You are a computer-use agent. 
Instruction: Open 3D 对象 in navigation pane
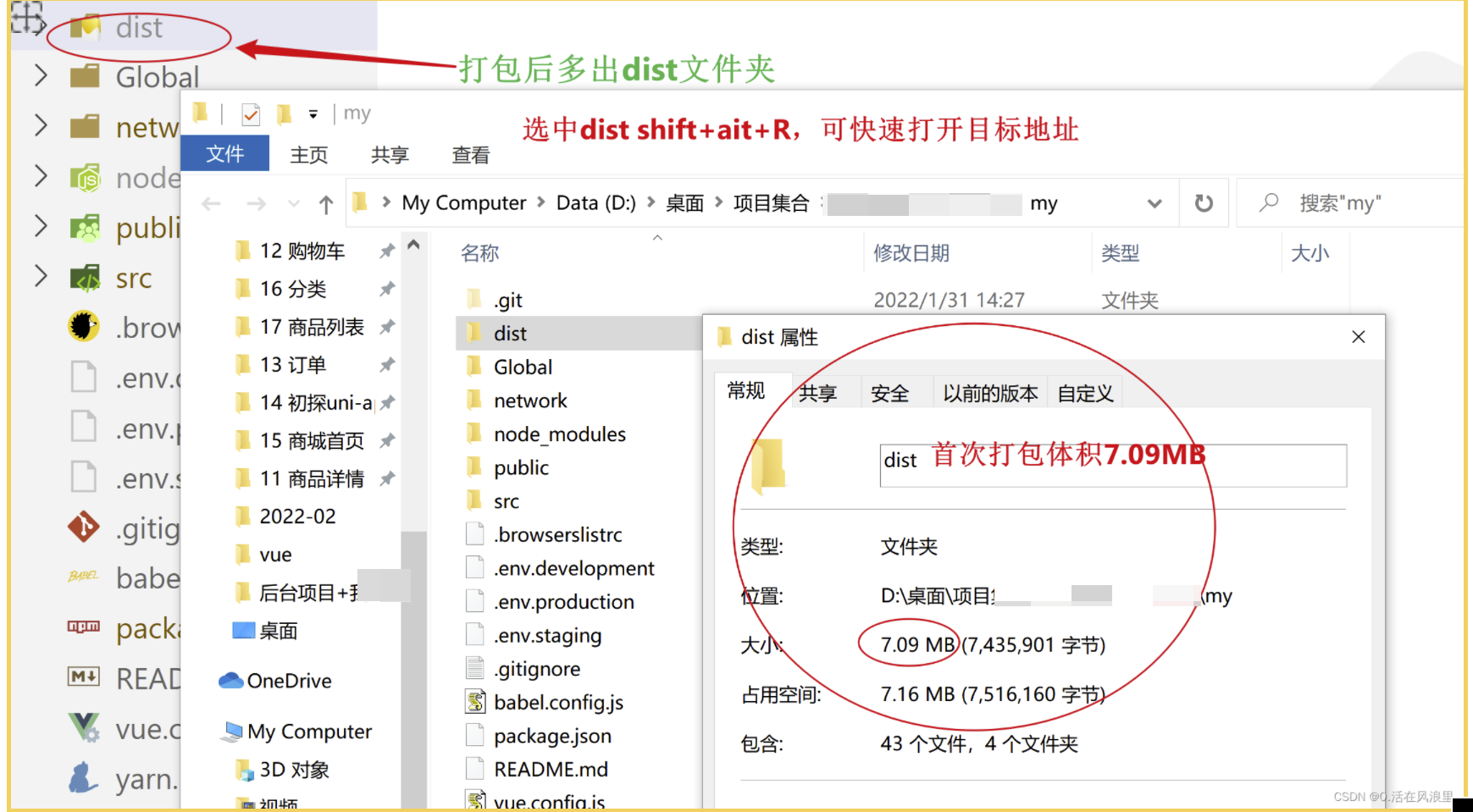point(294,770)
